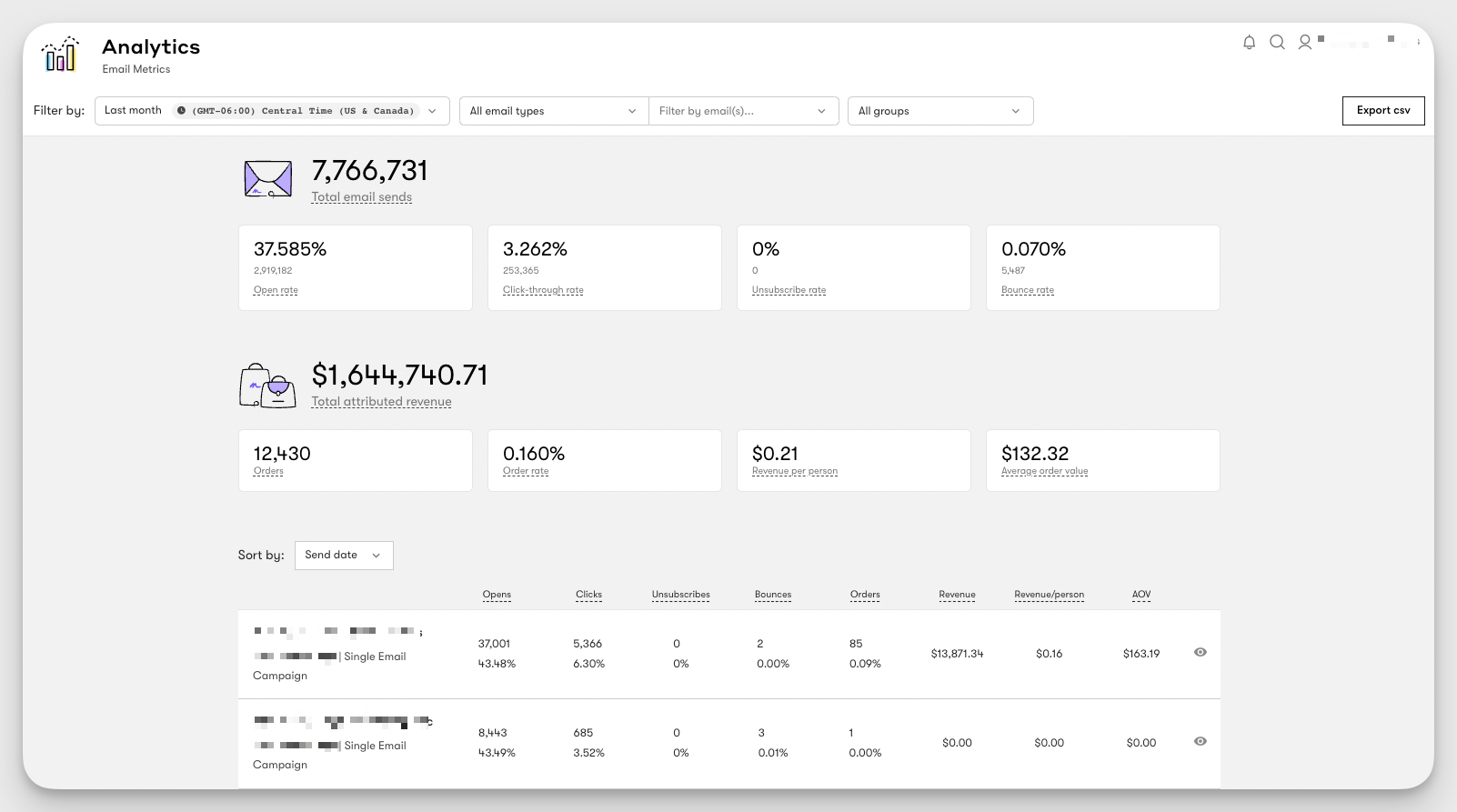Click the 12,430 orders value
The image size is (1457, 812).
[282, 454]
